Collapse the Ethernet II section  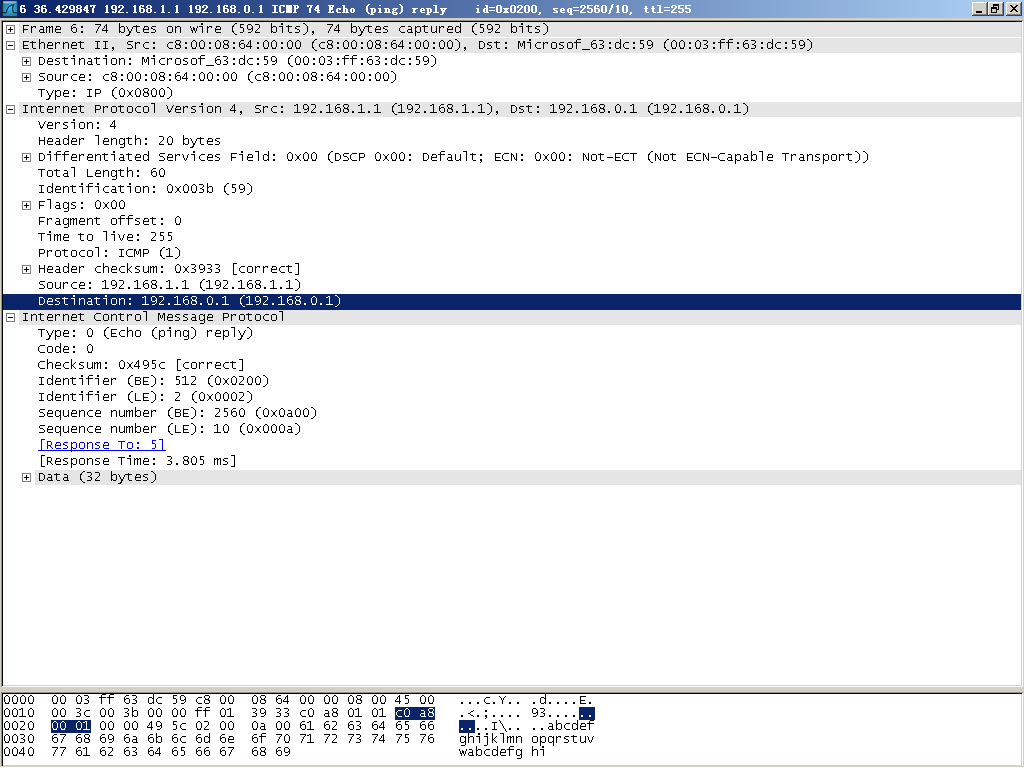click(10, 46)
